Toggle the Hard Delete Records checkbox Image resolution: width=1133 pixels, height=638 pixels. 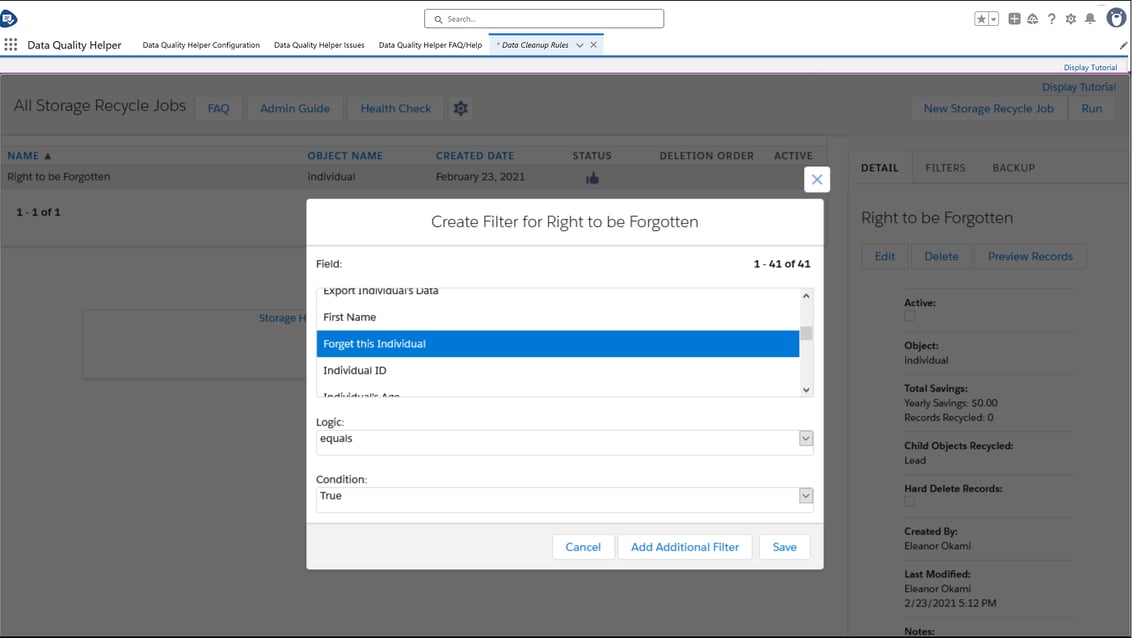pyautogui.click(x=910, y=501)
